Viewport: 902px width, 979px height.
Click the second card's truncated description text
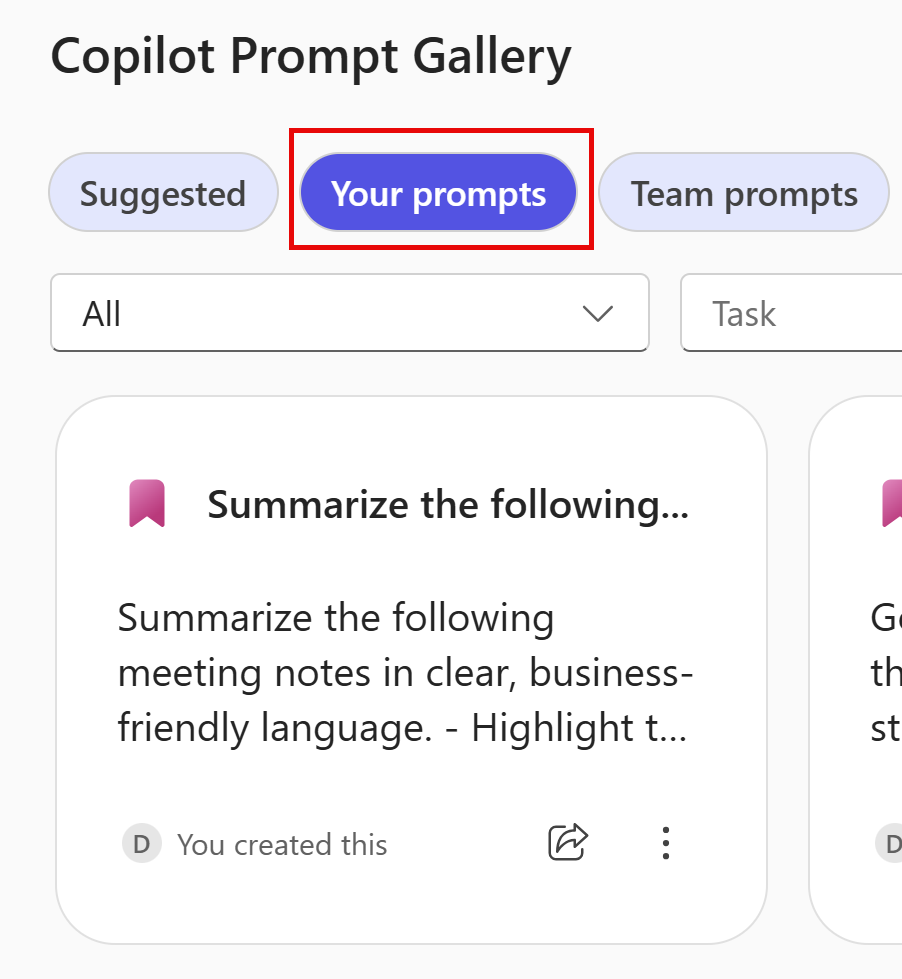pos(886,673)
